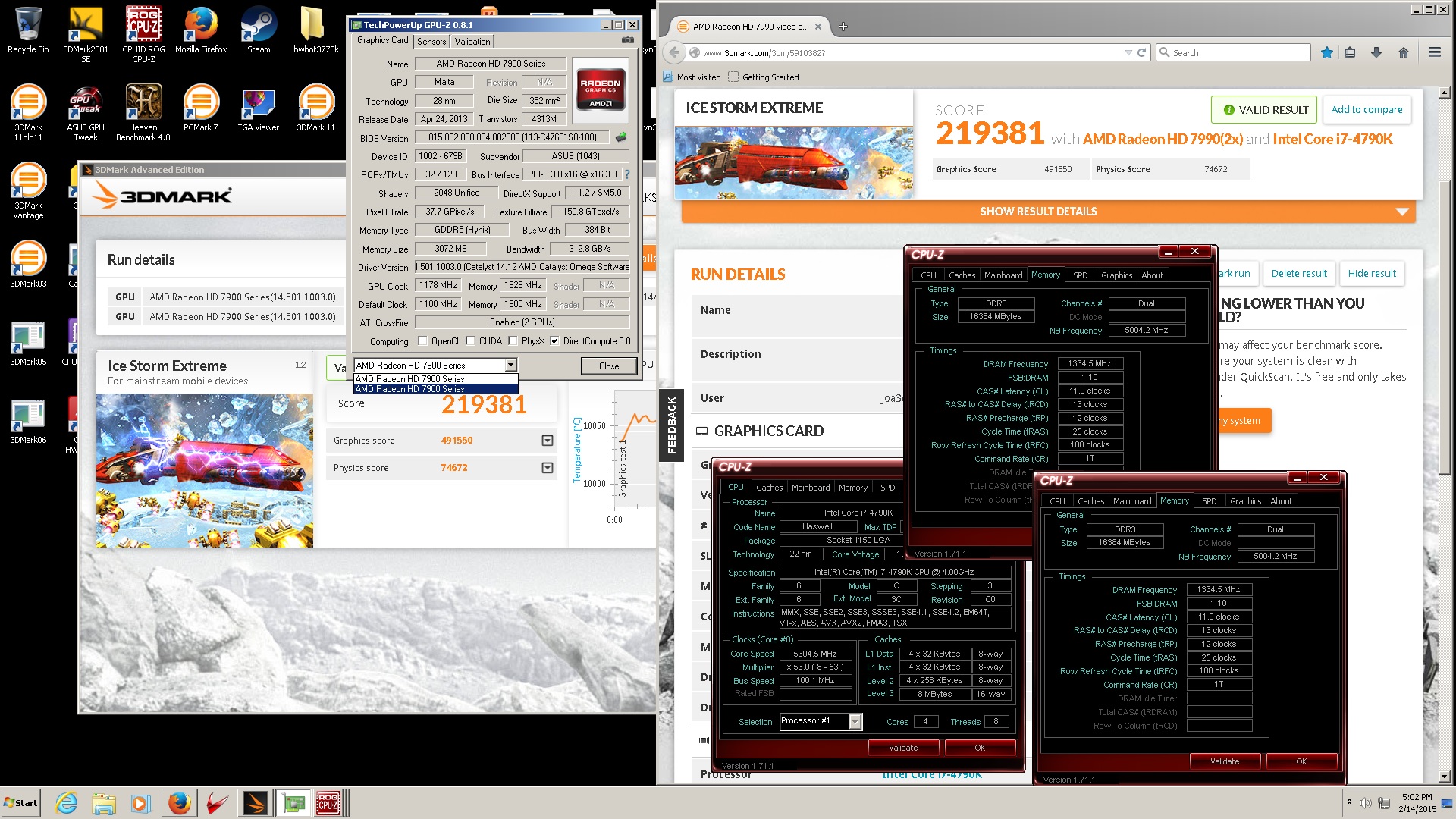
Task: Open 3DMark Vantage desktop shortcut
Action: (28, 191)
